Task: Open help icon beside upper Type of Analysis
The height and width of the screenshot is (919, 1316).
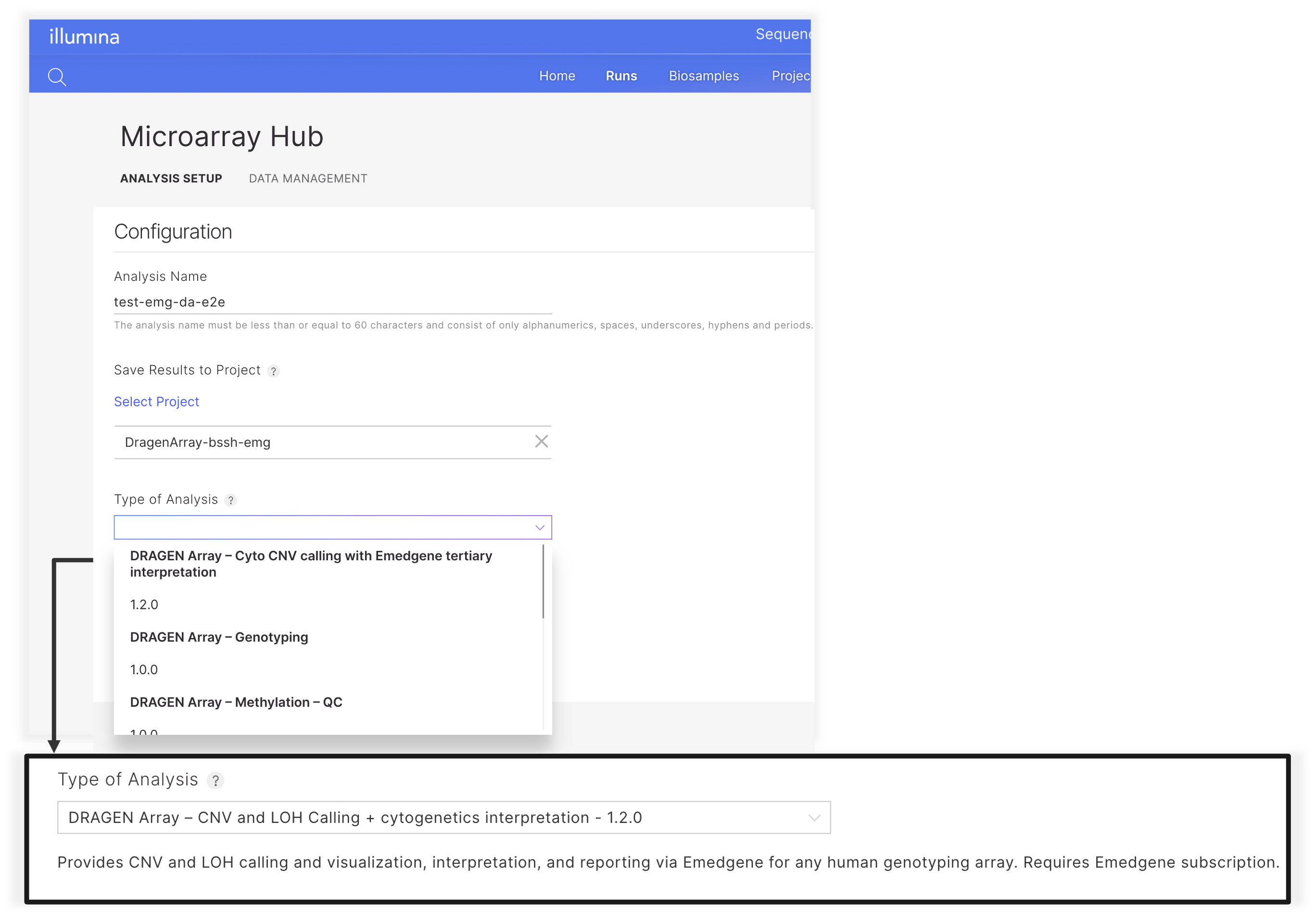Action: (x=230, y=500)
